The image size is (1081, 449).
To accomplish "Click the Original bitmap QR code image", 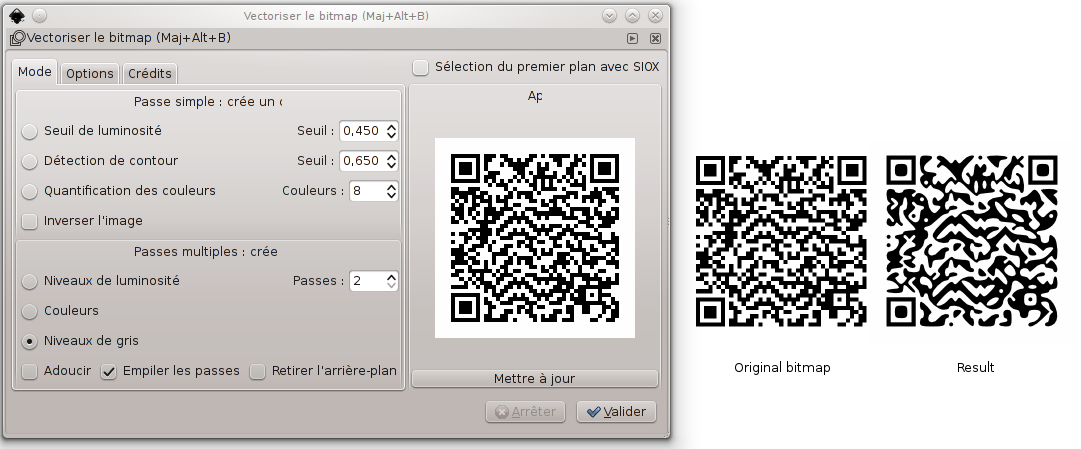I will click(781, 241).
